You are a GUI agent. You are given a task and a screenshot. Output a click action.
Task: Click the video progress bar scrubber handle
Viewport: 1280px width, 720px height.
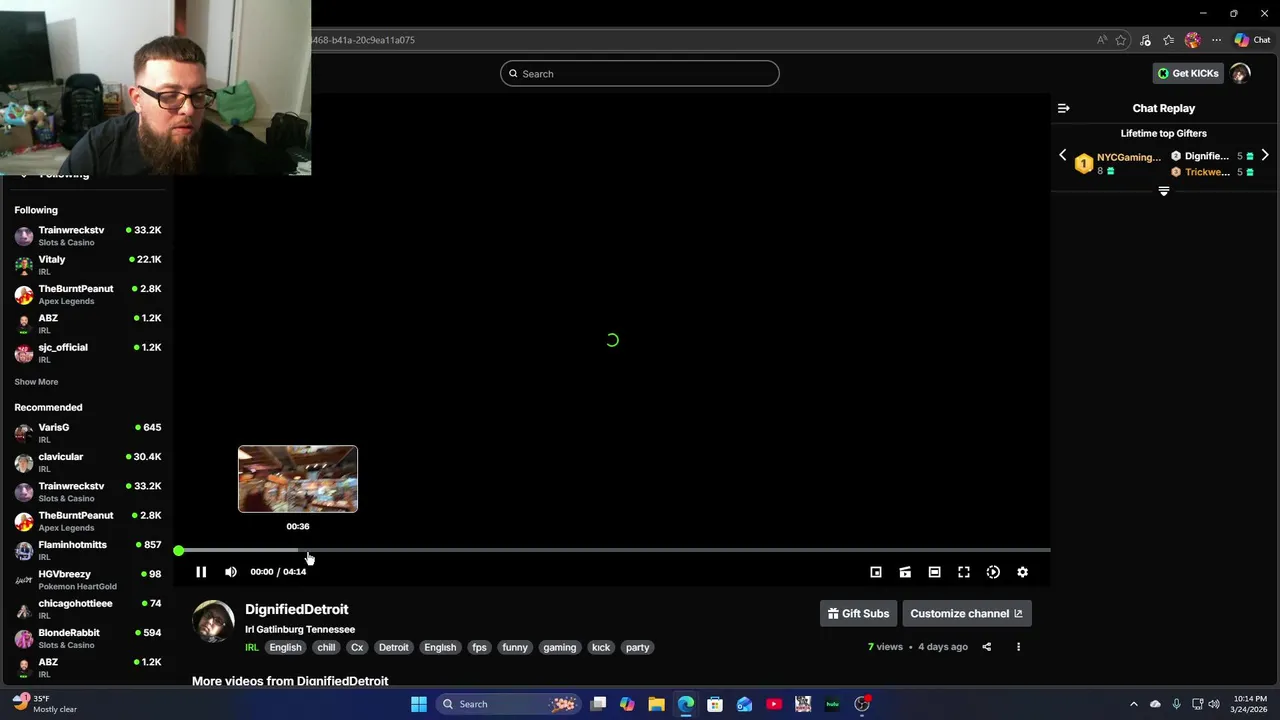178,551
